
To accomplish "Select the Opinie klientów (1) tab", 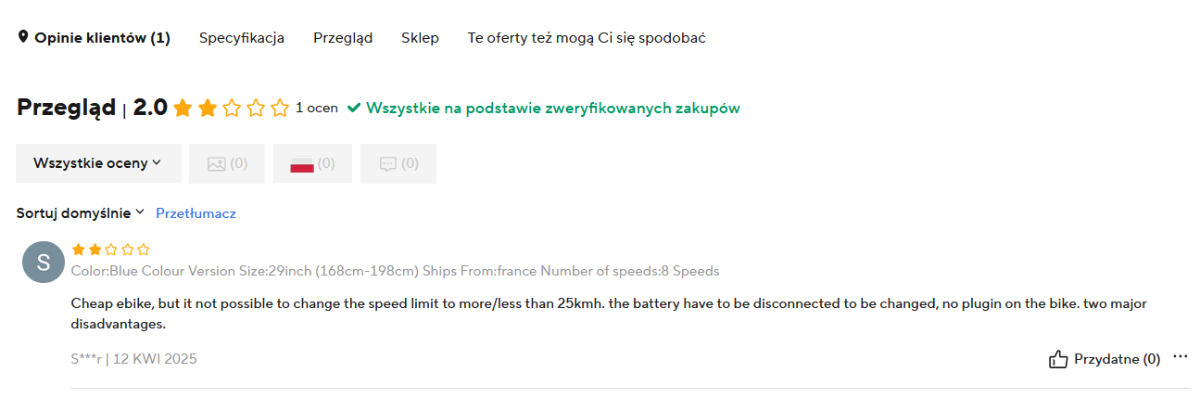I will [102, 38].
